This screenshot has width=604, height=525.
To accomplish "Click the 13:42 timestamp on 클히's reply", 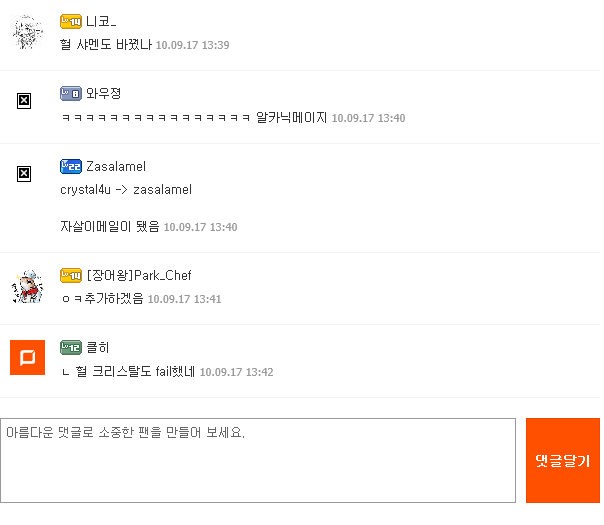I will tap(236, 372).
